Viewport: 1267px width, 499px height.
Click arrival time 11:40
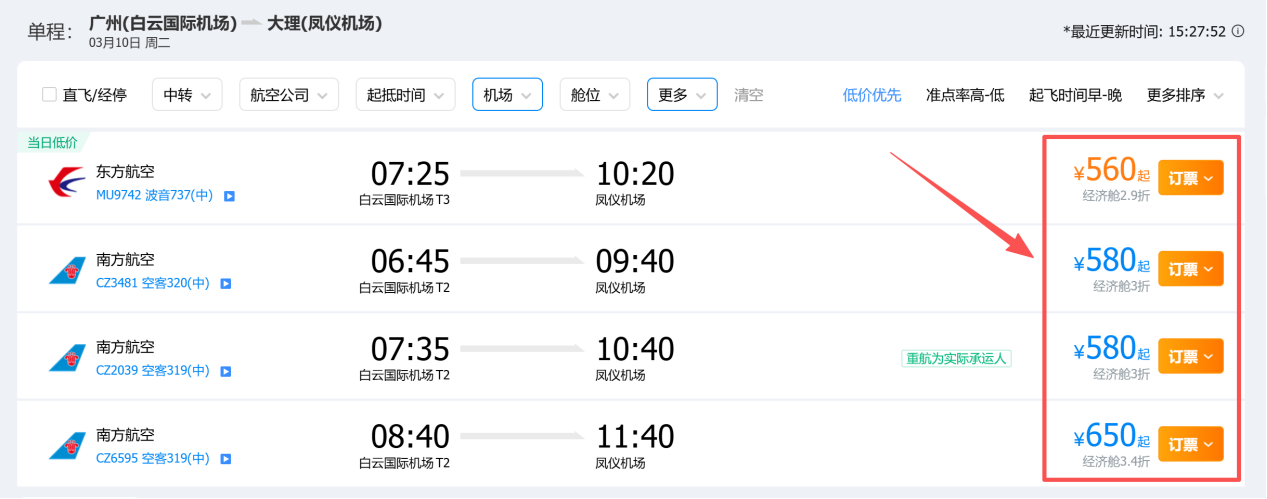point(635,436)
